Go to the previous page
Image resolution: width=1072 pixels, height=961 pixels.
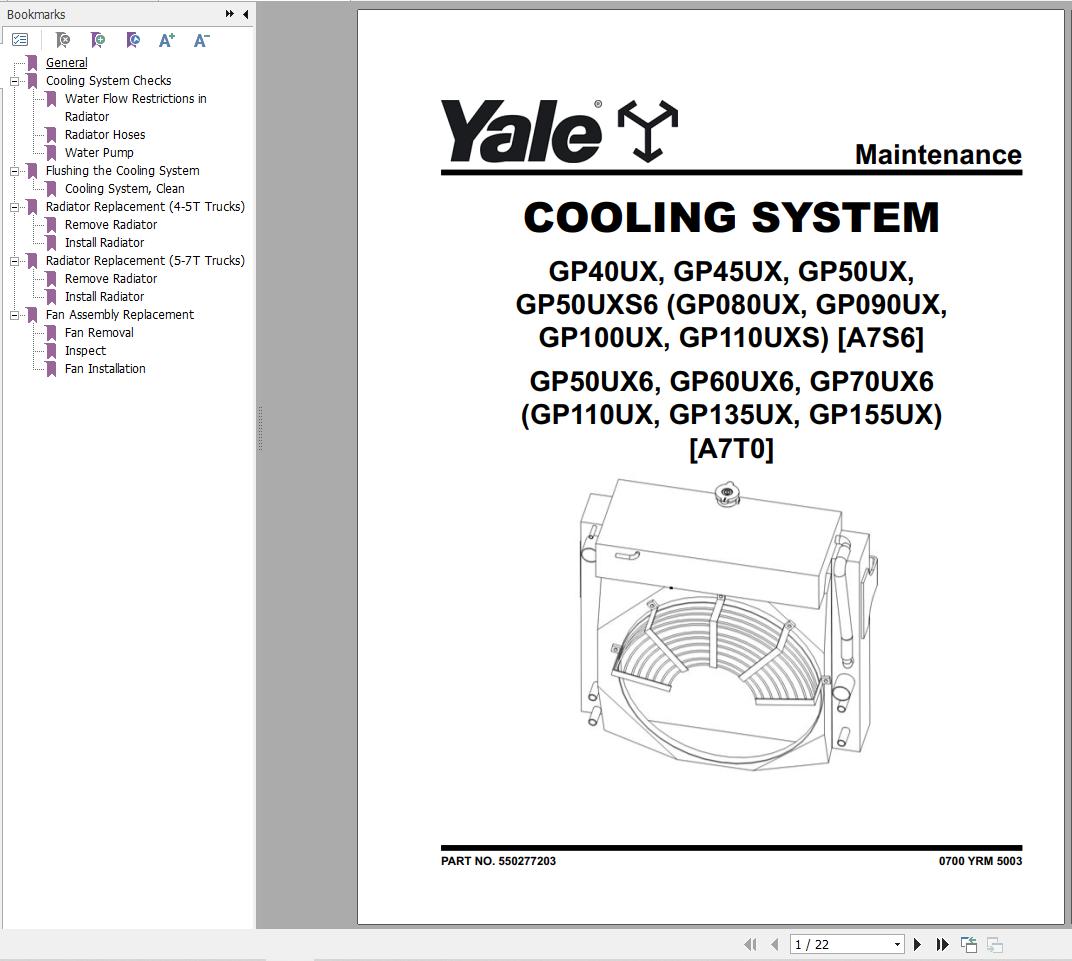point(775,945)
